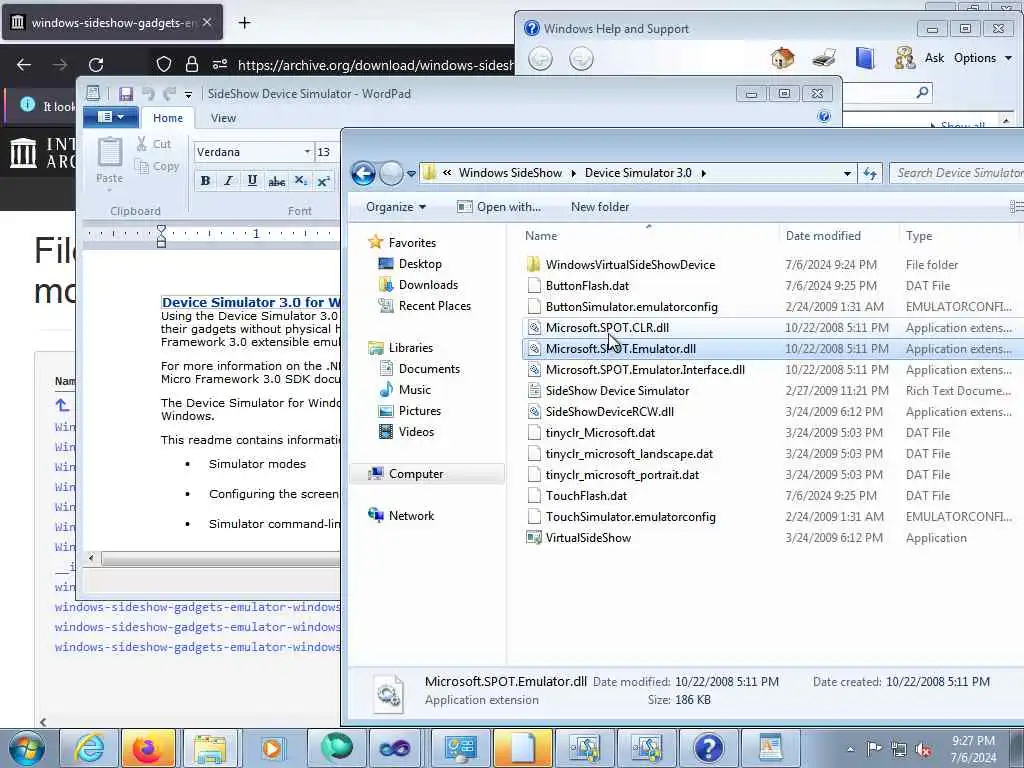Viewport: 1024px width, 768px height.
Task: Select Desktop in Favorites
Action: click(x=420, y=264)
